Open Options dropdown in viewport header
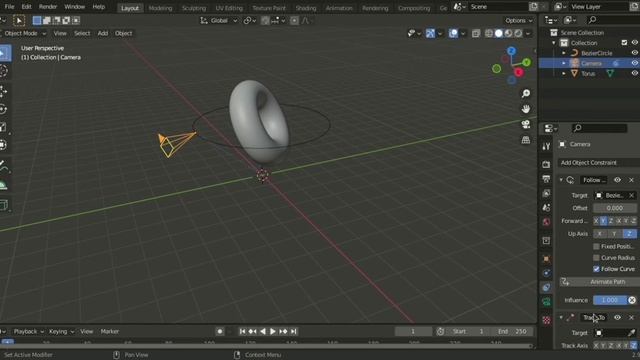Screen dimensions: 640x360 click(x=518, y=20)
